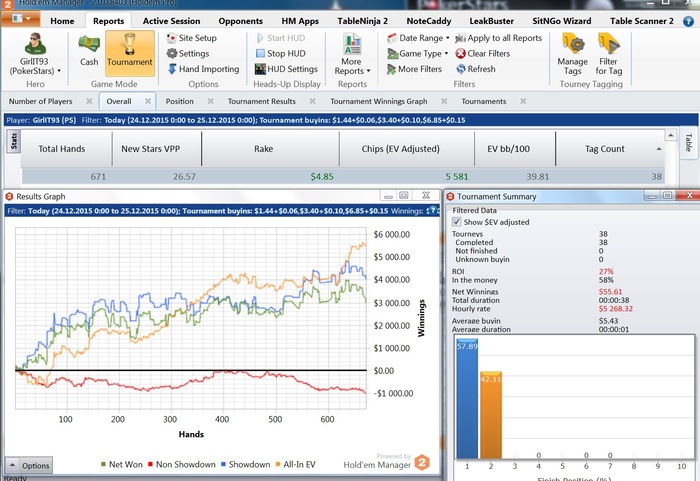
Task: Click the Stats side tab
Action: coord(14,142)
